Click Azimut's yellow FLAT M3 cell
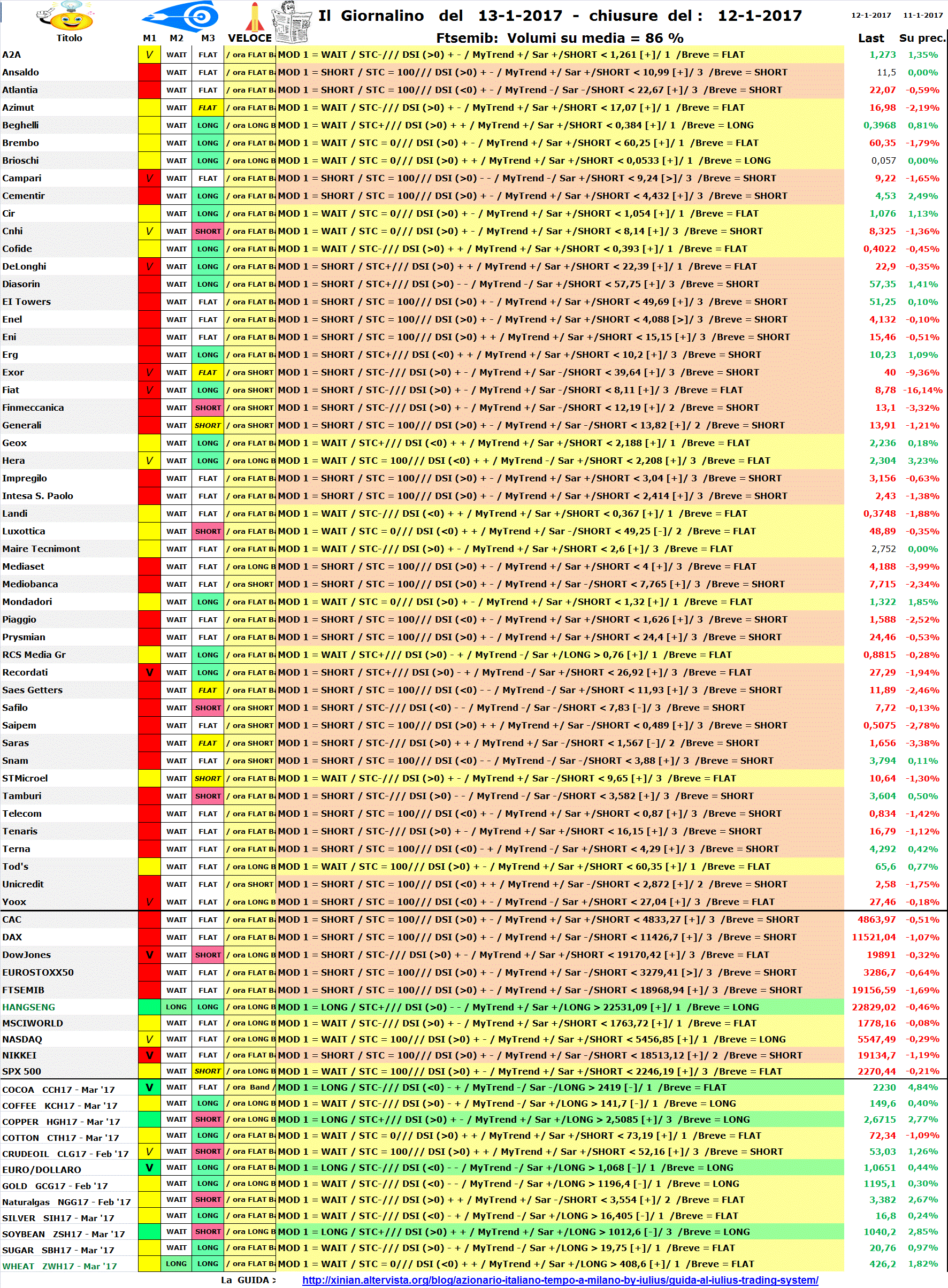This screenshot has width=948, height=1288. coord(208,108)
